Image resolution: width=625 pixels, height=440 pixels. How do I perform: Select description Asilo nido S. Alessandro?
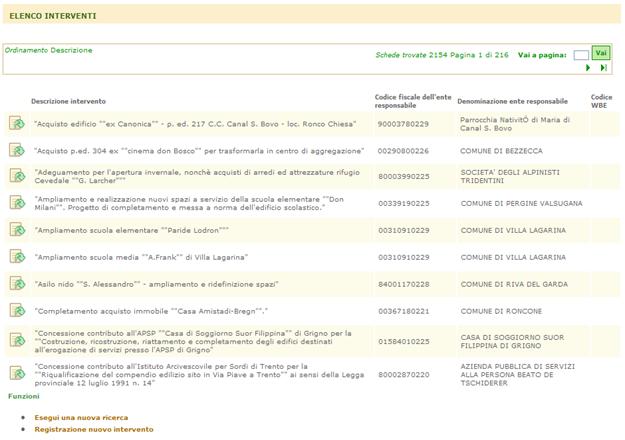[x=156, y=284]
